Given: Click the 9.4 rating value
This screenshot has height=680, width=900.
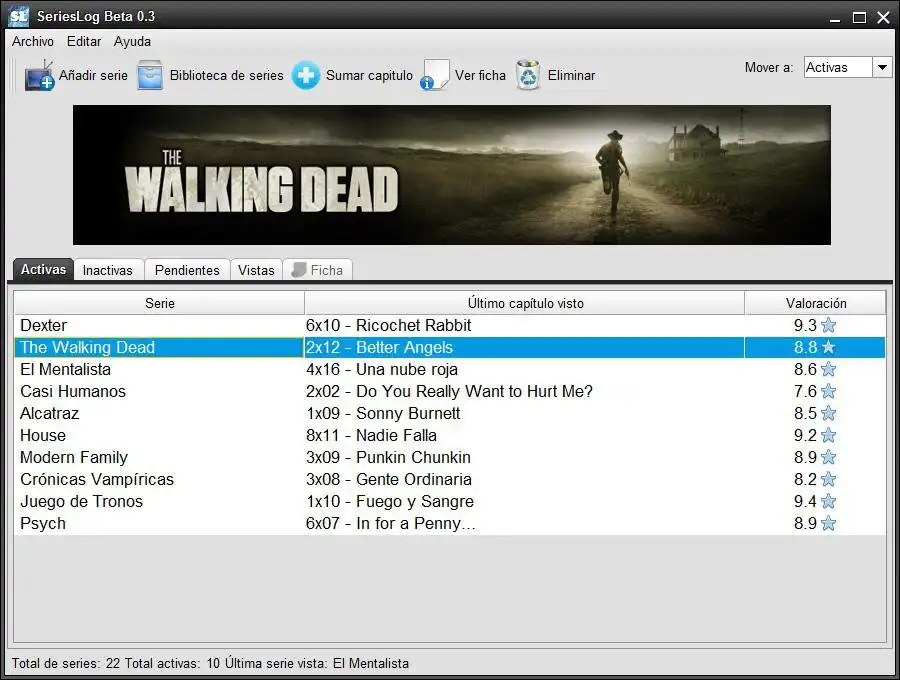Looking at the screenshot, I should click(805, 501).
